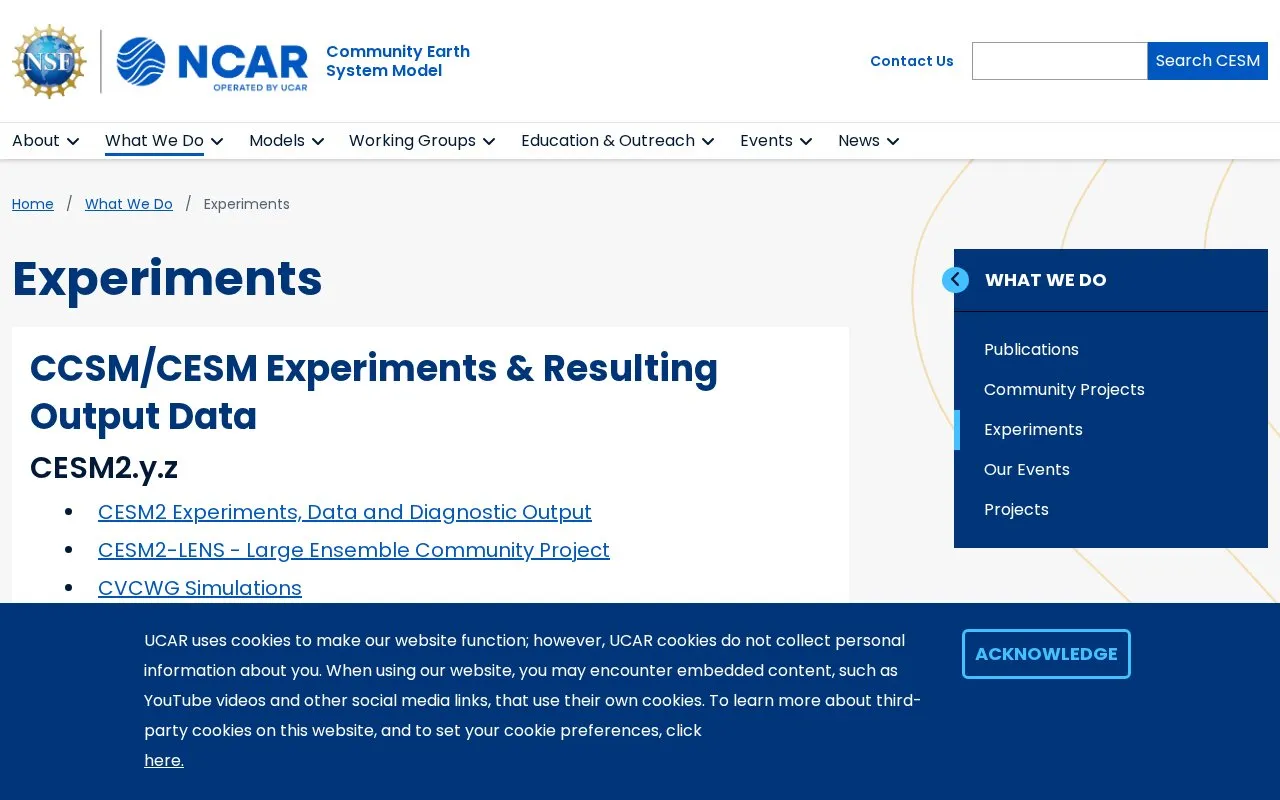Click the NCAR logo
This screenshot has height=800, width=1280.
coord(212,62)
